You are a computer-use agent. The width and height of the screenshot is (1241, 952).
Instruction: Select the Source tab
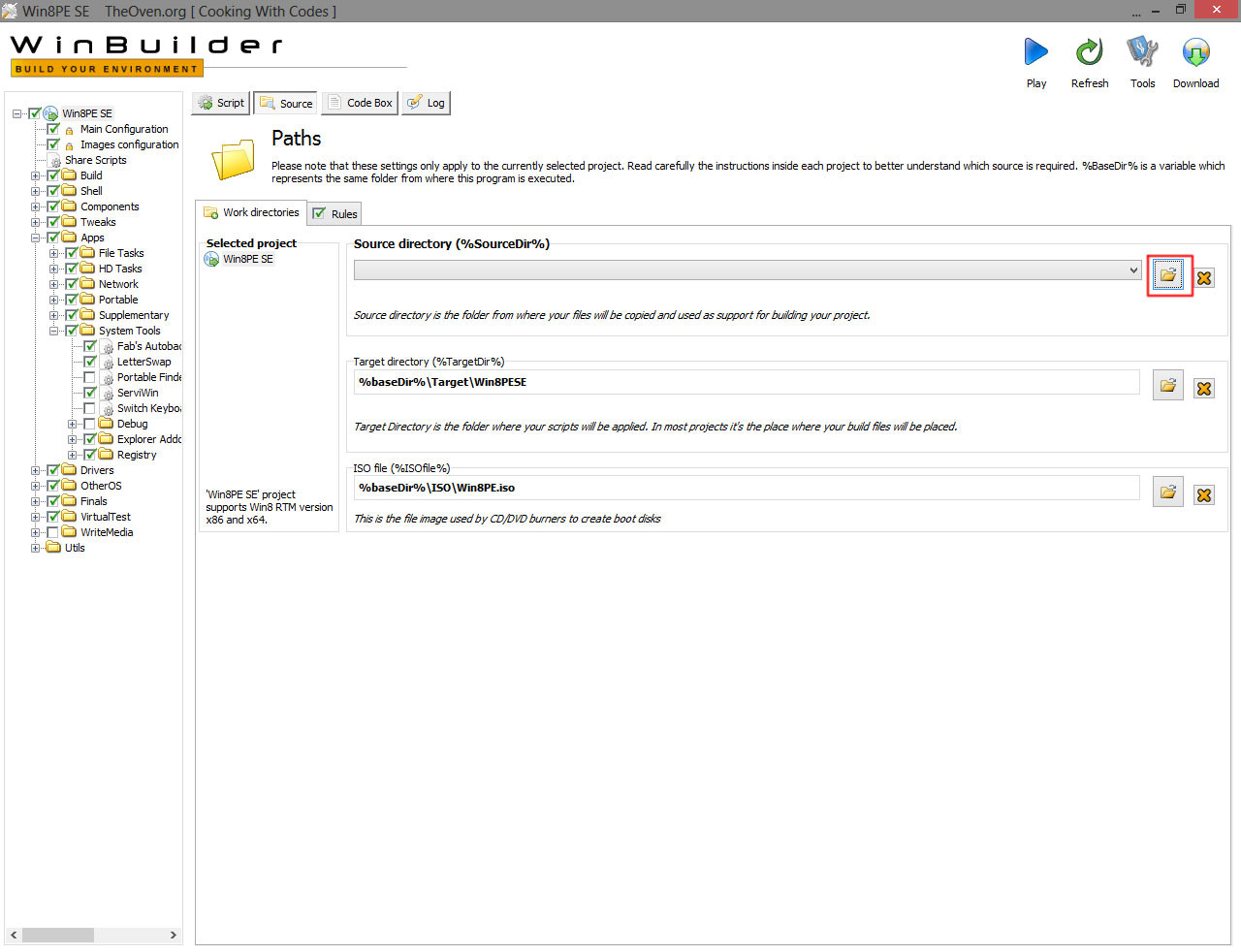click(x=286, y=104)
